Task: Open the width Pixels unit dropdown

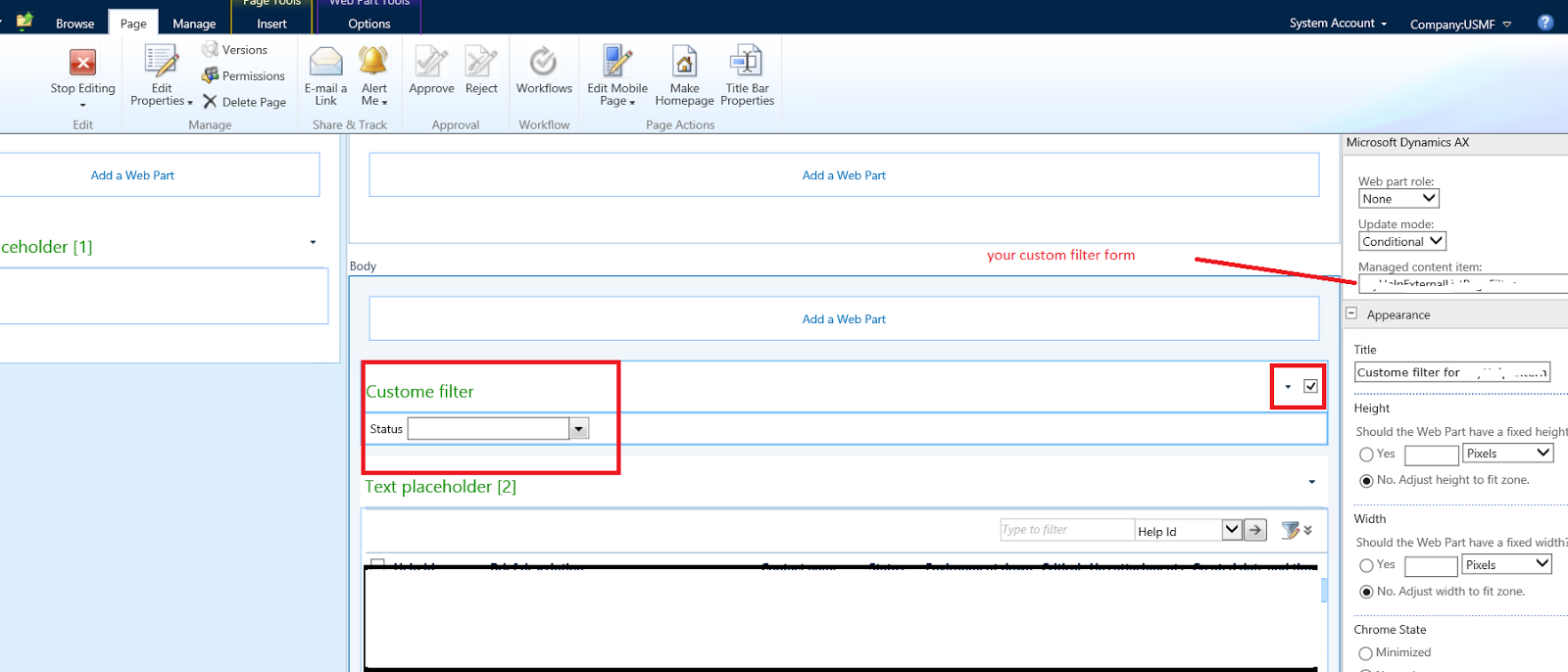Action: (1508, 564)
